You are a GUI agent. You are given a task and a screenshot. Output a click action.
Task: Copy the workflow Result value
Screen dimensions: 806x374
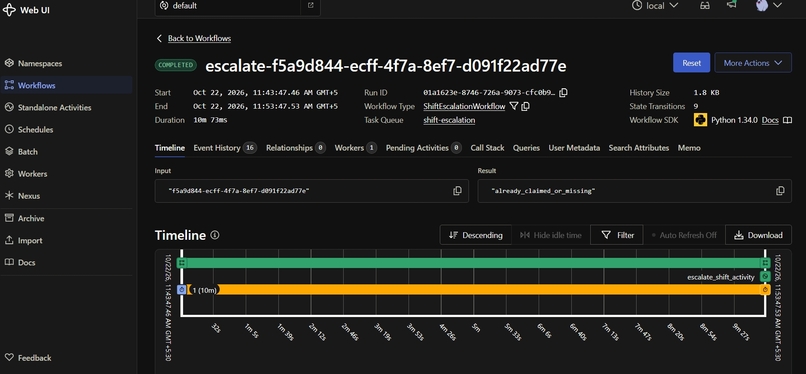coord(780,191)
